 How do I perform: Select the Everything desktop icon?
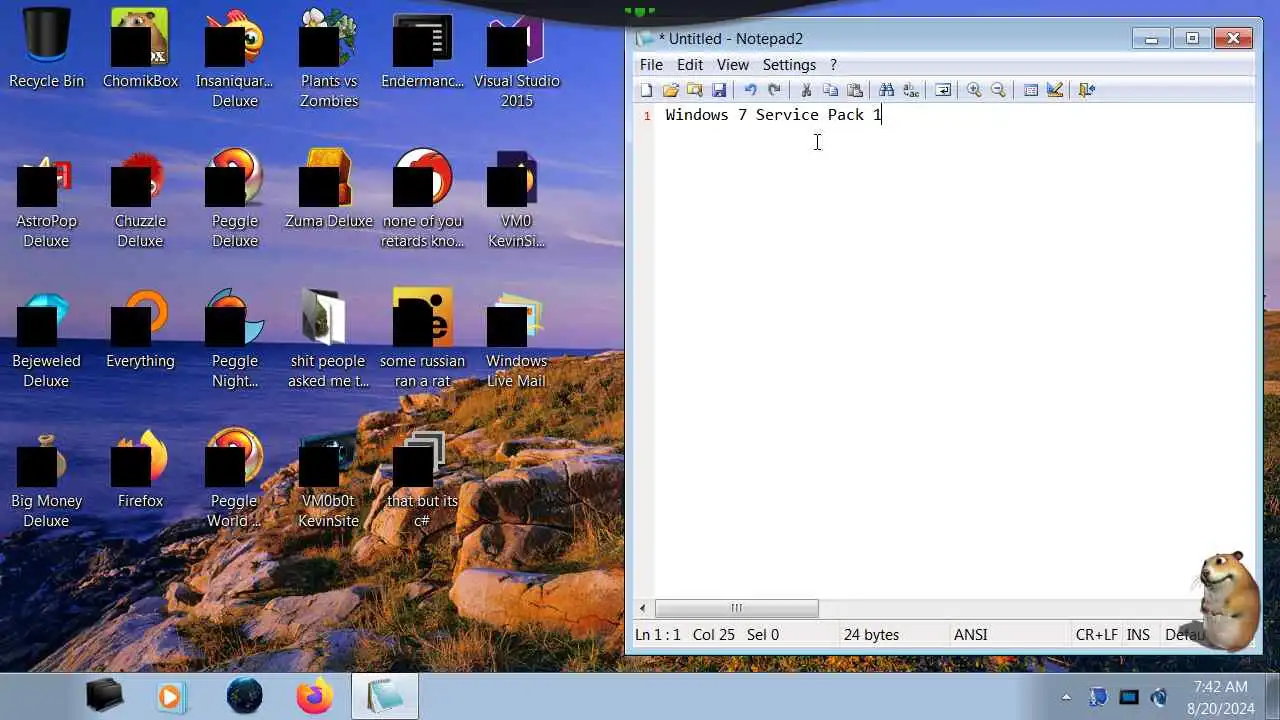click(x=140, y=330)
